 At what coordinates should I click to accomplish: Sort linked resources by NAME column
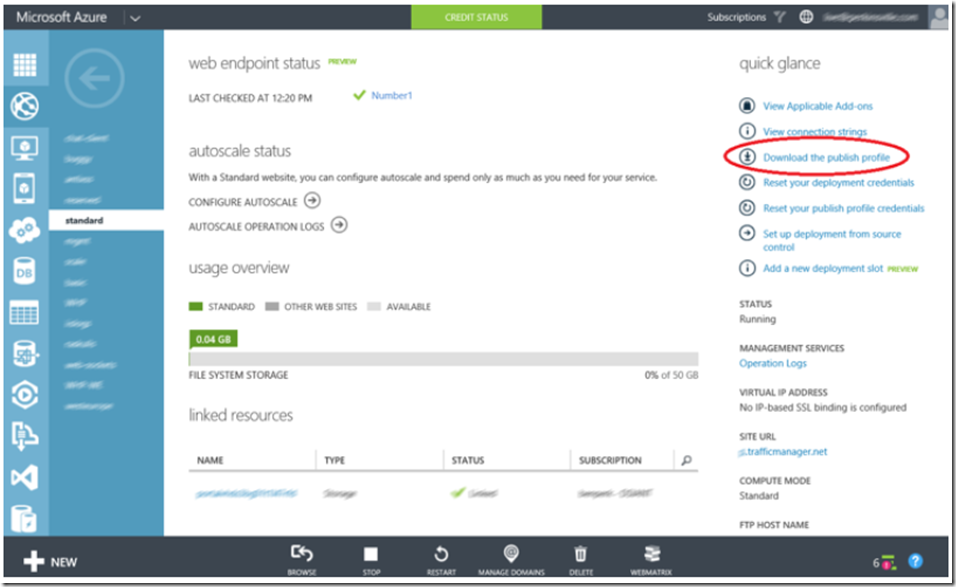point(210,460)
